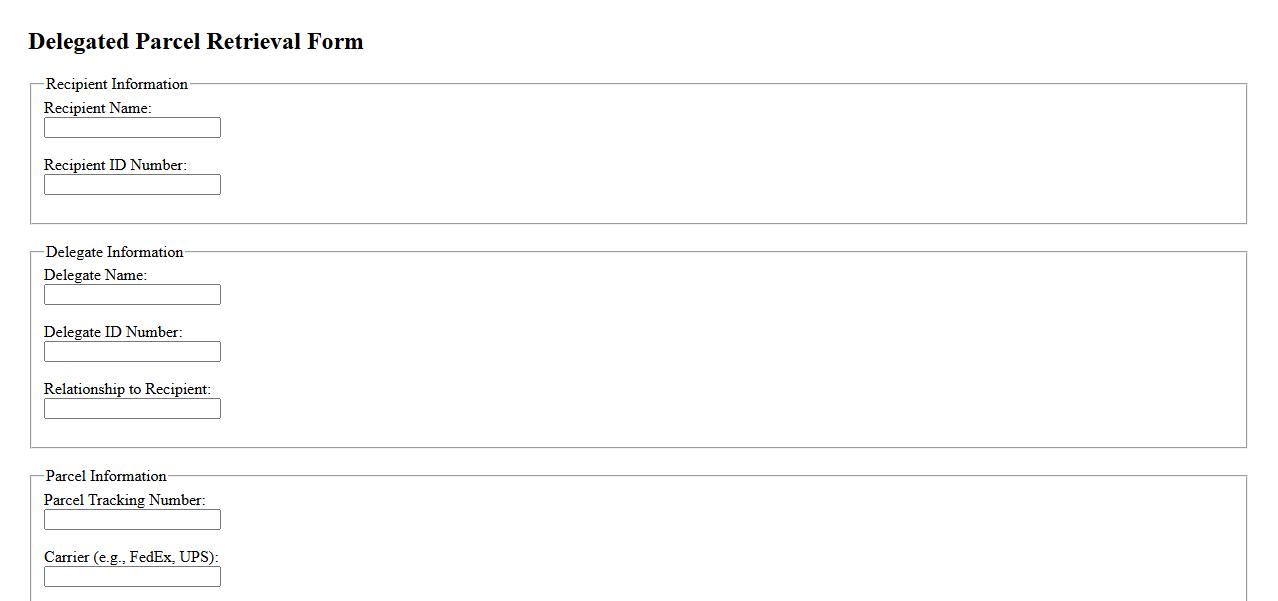Click the Delegate Information legend title
1278x601 pixels.
pos(115,252)
